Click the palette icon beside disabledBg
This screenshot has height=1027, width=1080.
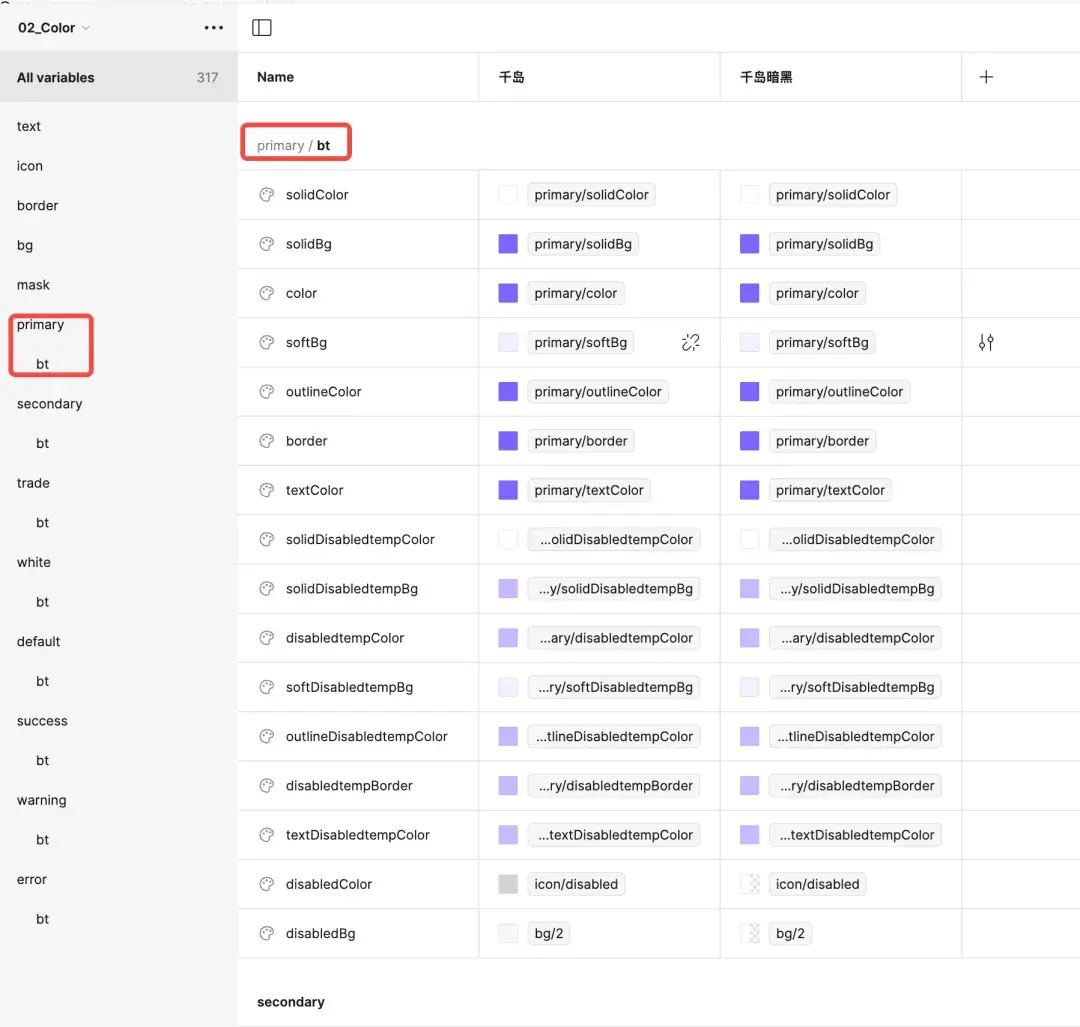click(267, 933)
